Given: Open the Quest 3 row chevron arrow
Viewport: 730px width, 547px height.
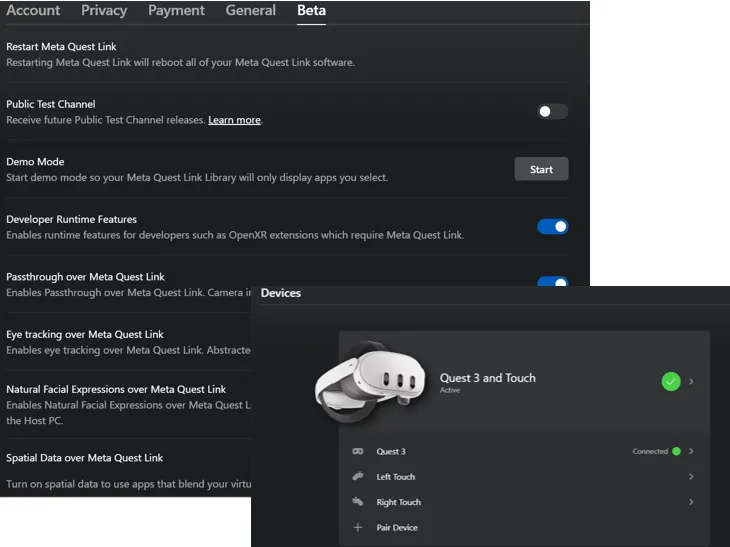Looking at the screenshot, I should click(691, 452).
